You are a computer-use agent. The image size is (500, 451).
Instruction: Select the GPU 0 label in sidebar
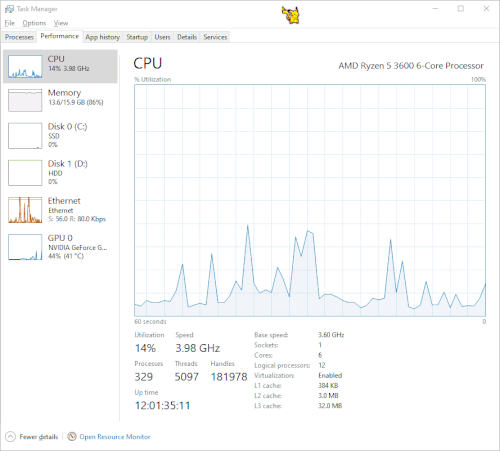pos(60,238)
